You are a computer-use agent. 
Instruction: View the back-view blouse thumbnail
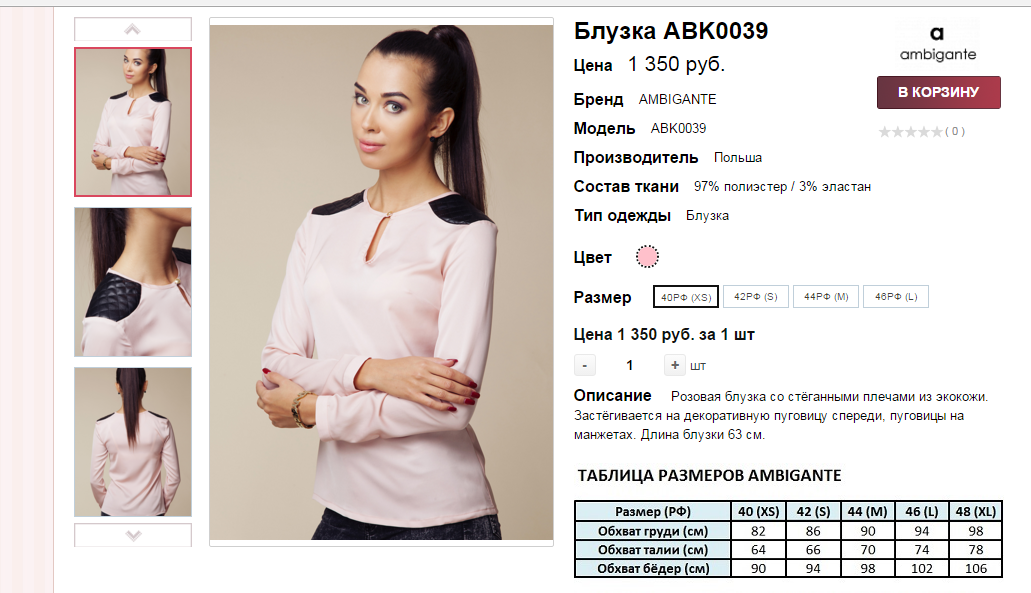[133, 442]
